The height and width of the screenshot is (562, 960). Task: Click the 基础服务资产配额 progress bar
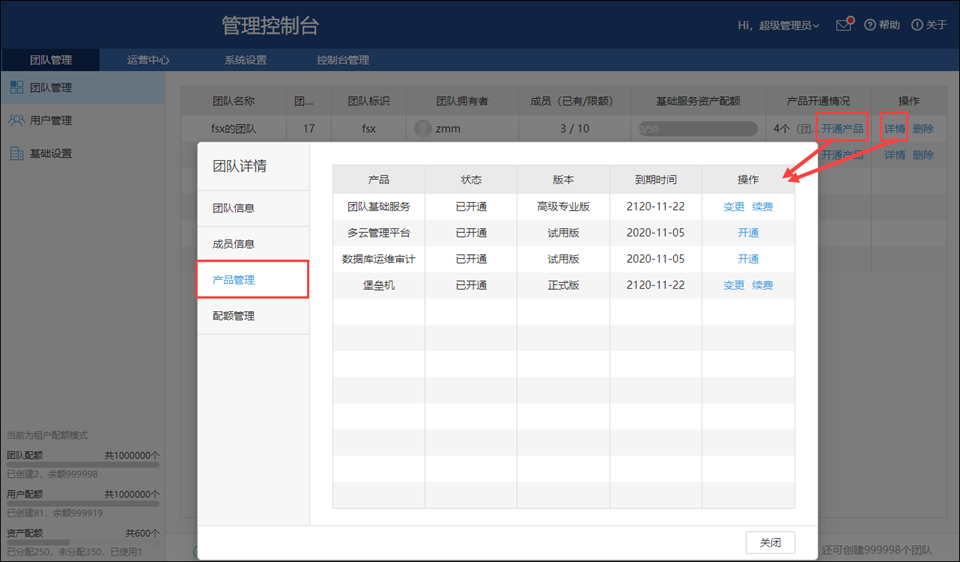coord(698,128)
